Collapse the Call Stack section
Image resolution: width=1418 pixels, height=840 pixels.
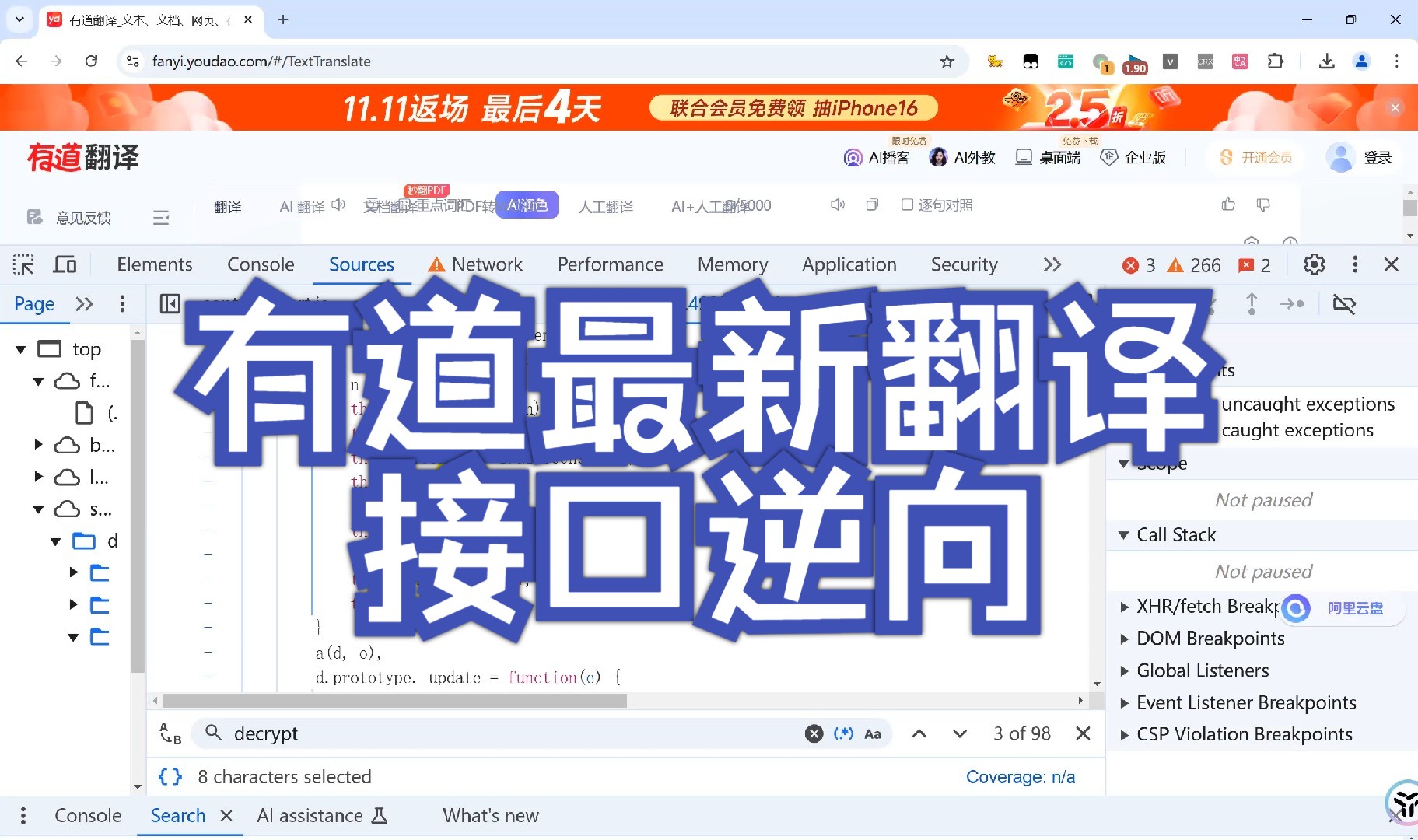1123,535
